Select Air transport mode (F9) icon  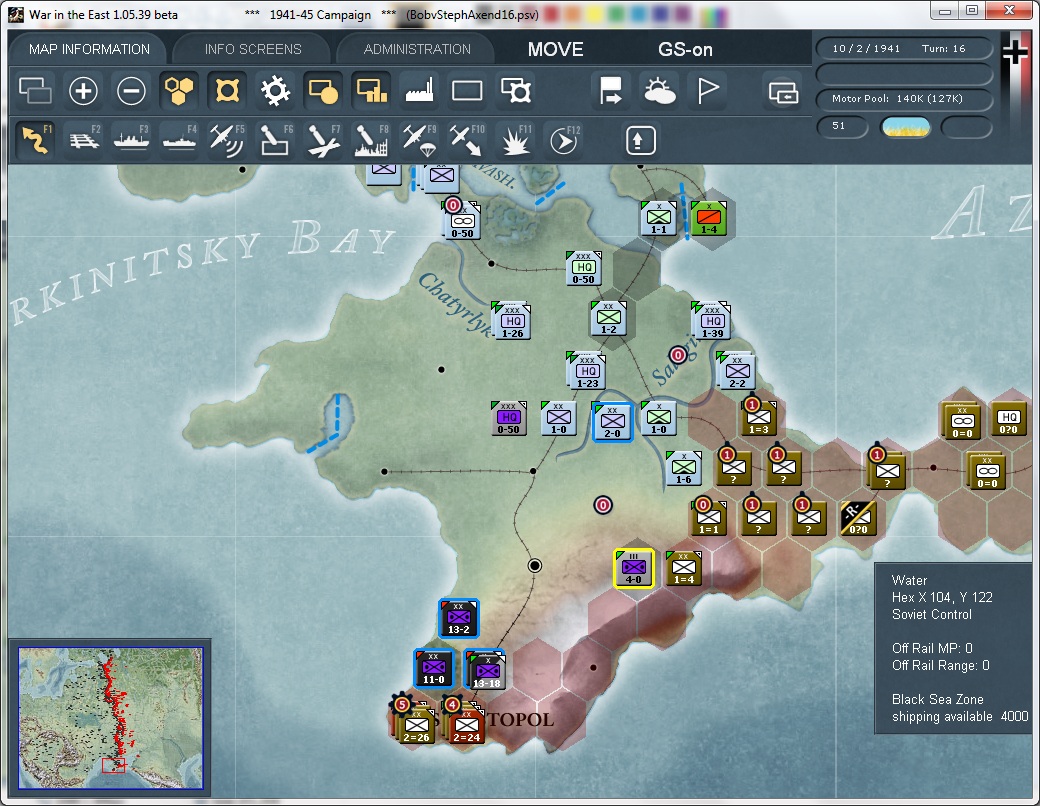[419, 140]
